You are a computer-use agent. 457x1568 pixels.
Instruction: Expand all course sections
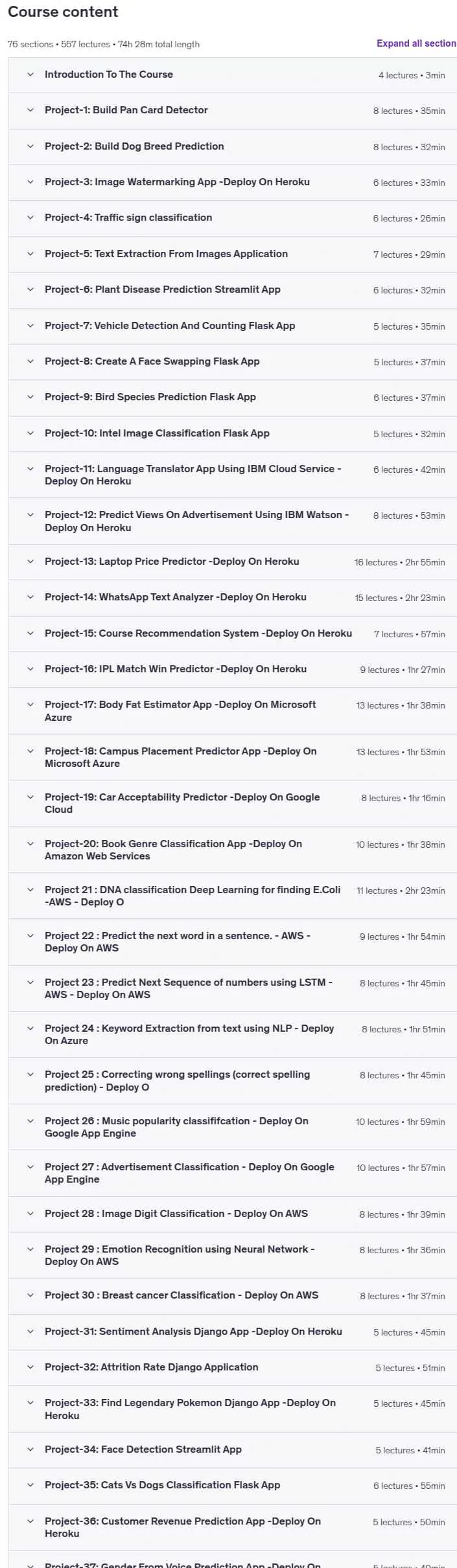click(416, 43)
